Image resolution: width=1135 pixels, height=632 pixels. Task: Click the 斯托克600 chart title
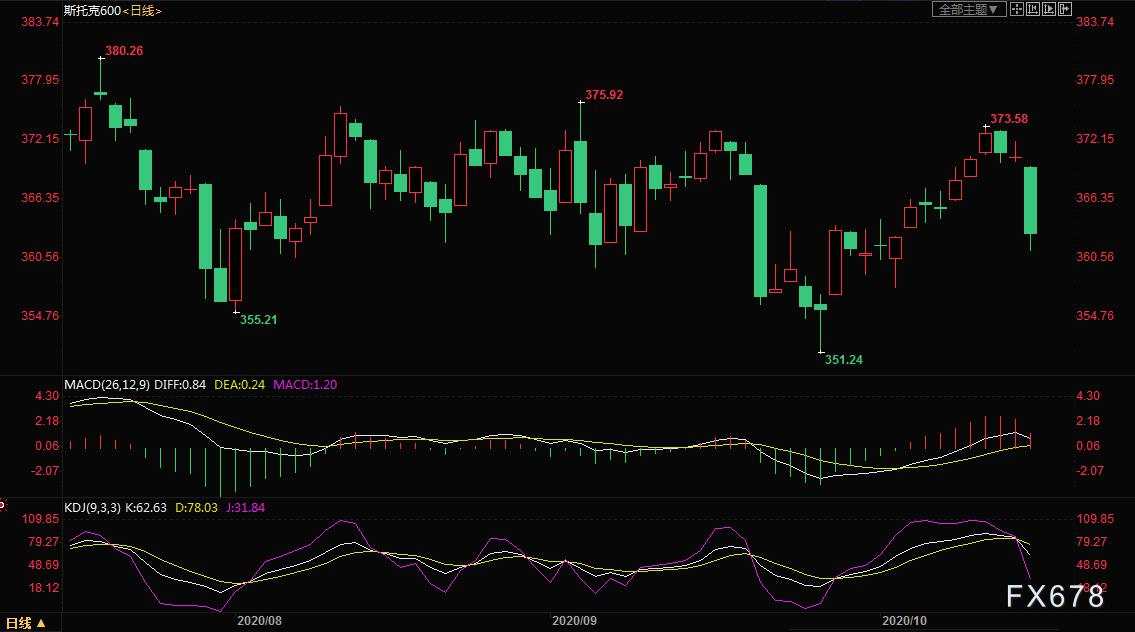[x=92, y=11]
